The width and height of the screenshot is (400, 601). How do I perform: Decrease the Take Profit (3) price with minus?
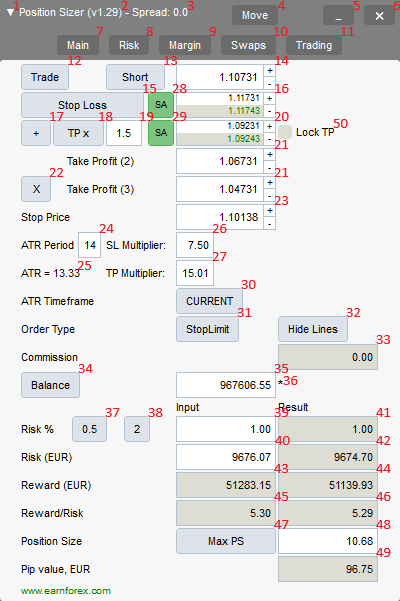[270, 195]
